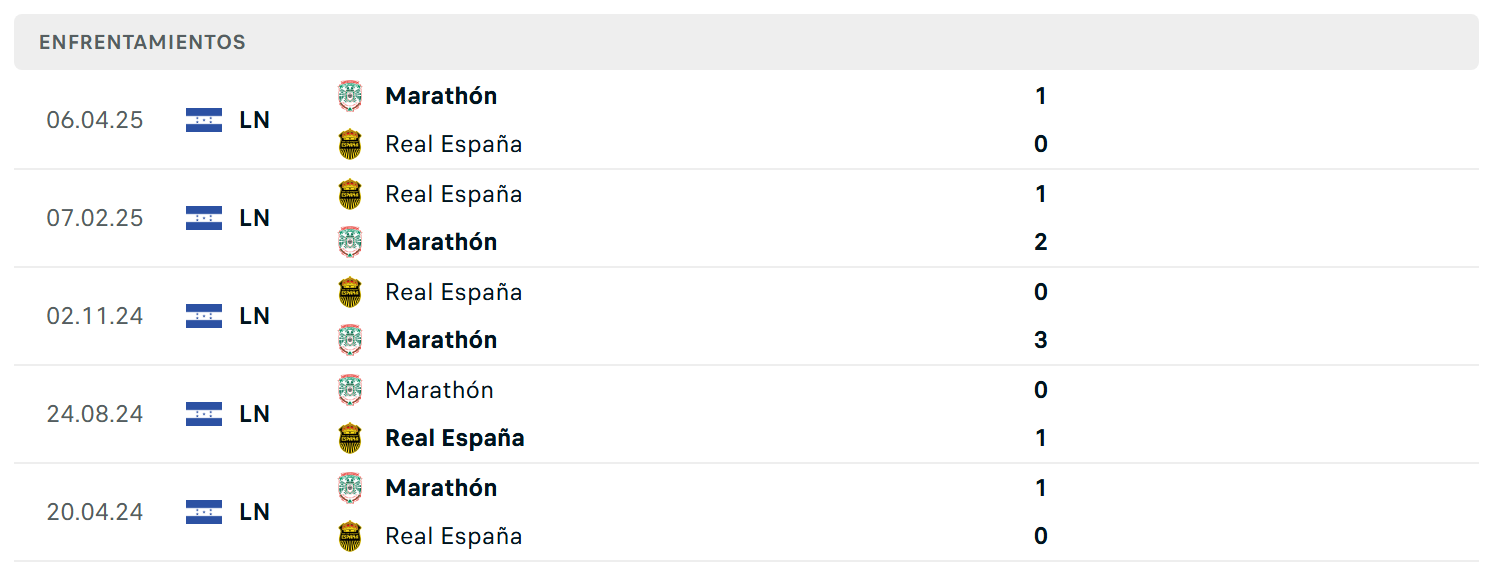Click Real España crest in 24.08.24 match

350,438
